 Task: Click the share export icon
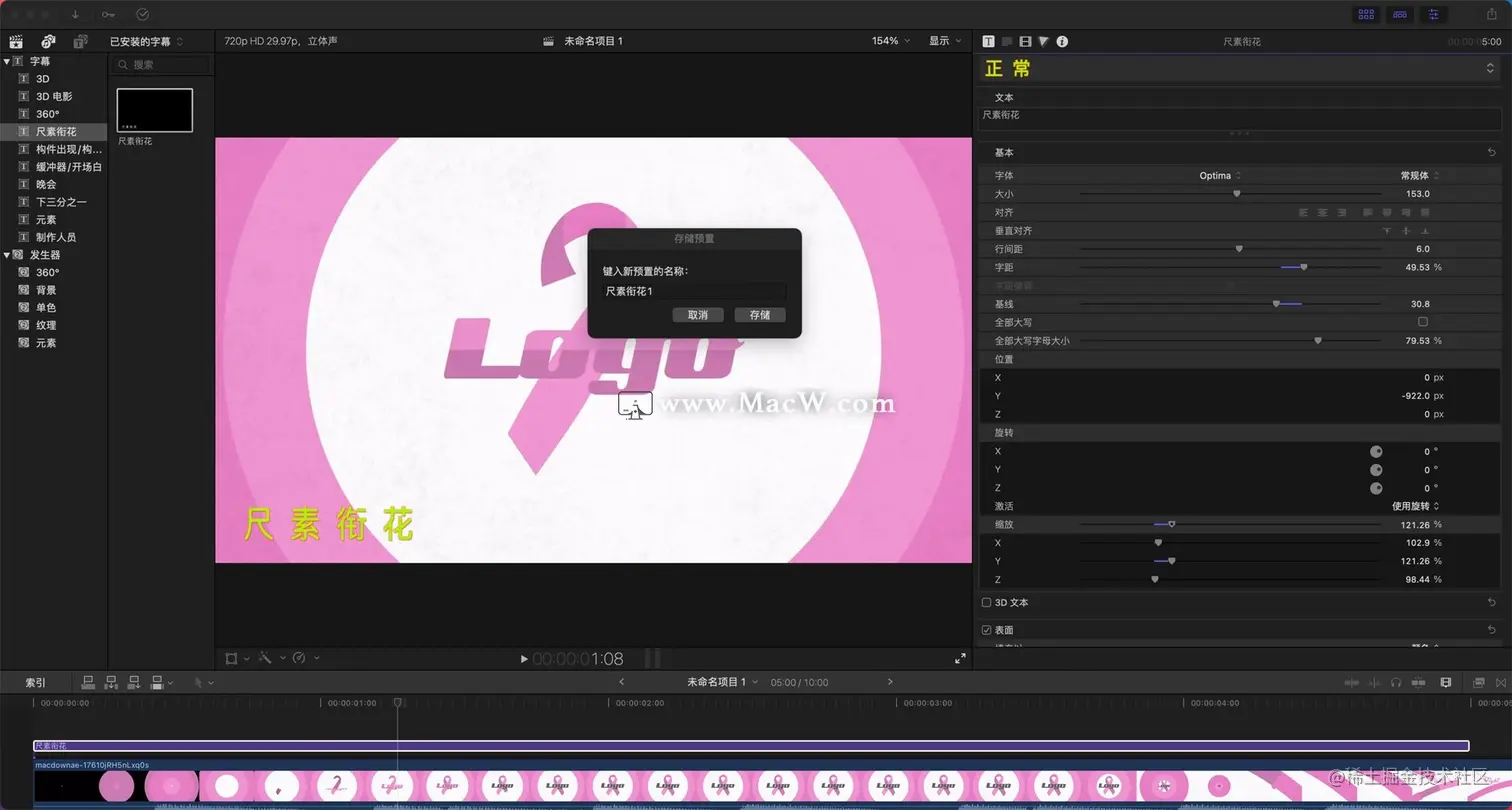click(x=1491, y=14)
